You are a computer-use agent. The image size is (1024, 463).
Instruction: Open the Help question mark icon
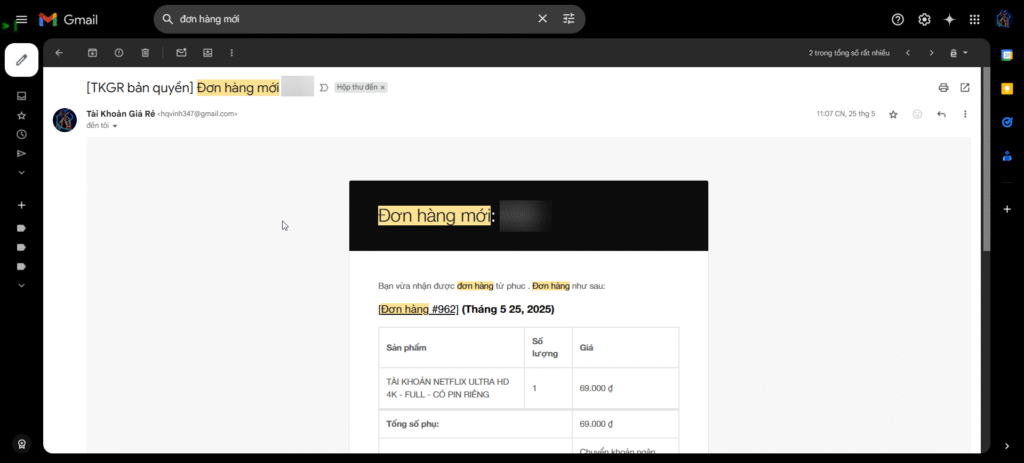(x=898, y=20)
